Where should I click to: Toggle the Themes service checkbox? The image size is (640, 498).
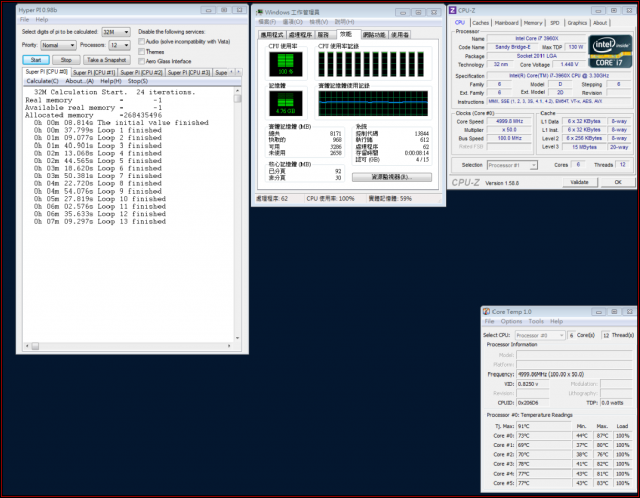(141, 51)
